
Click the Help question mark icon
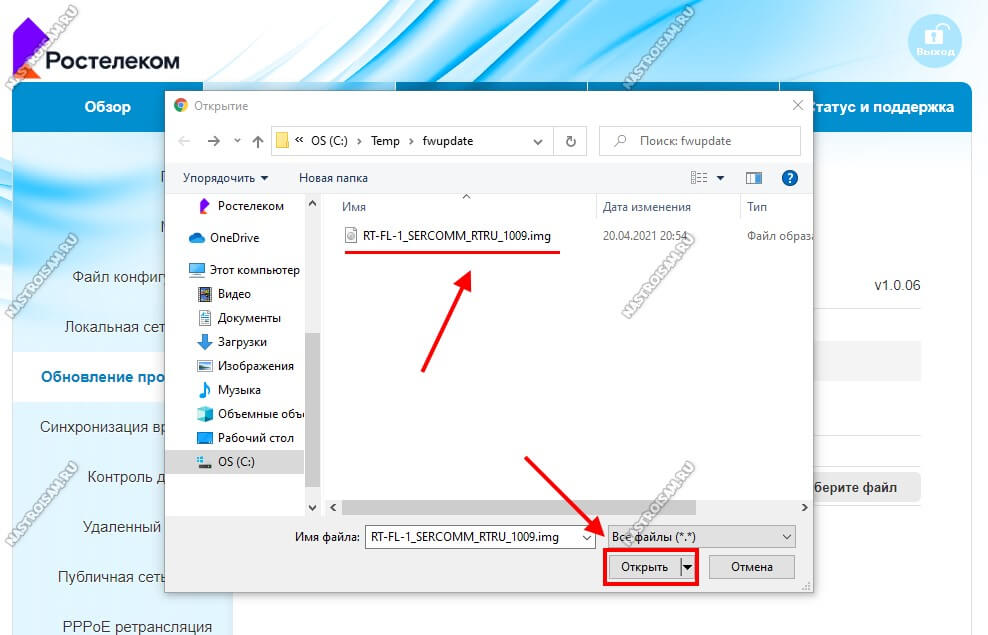point(789,178)
